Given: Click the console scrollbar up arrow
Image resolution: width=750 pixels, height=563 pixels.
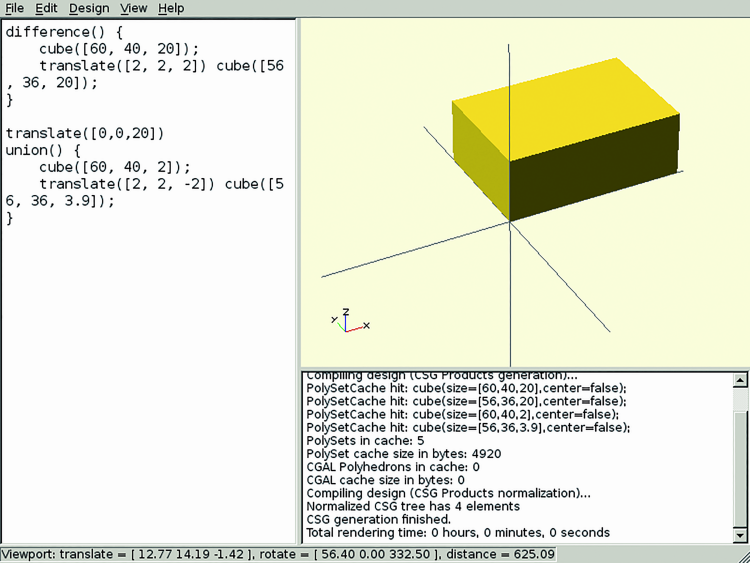Looking at the screenshot, I should point(739,380).
